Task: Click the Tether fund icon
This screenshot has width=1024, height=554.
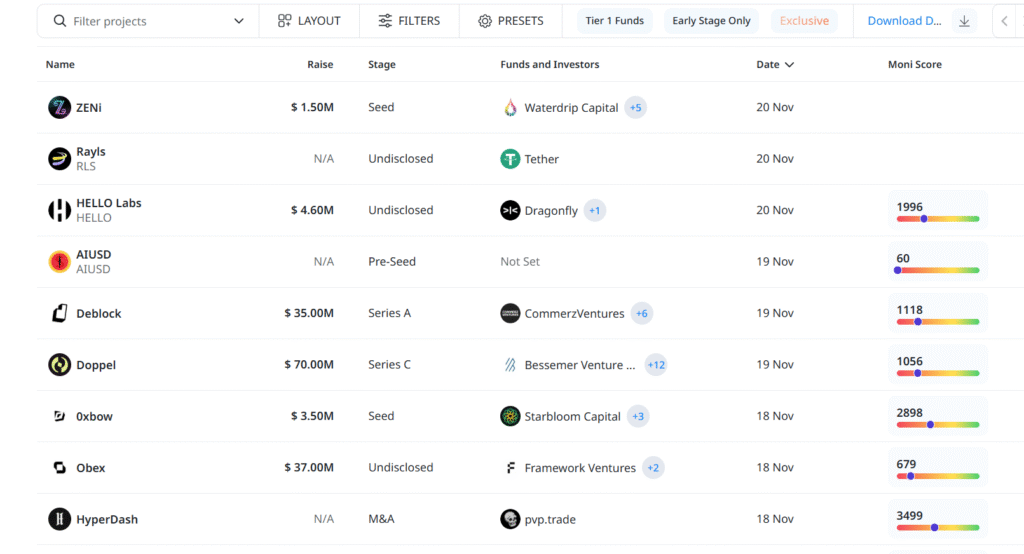Action: tap(510, 159)
